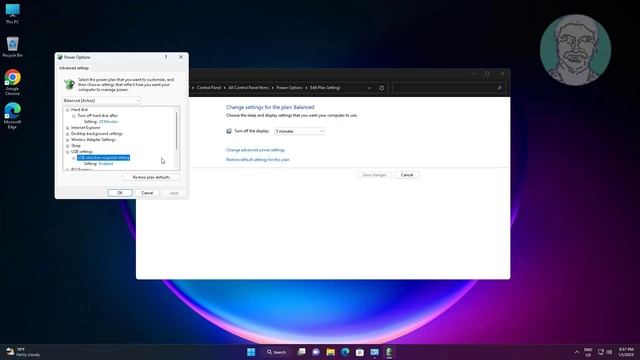Open ENG US language switcher

[588, 352]
